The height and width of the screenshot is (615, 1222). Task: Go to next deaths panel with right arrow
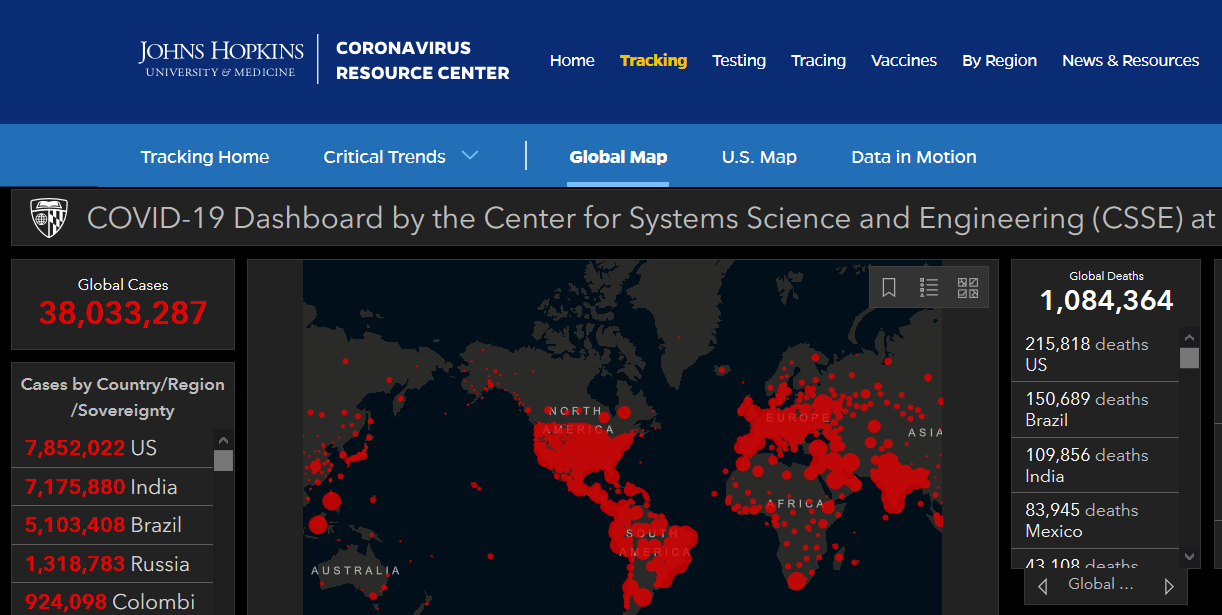(x=1169, y=586)
